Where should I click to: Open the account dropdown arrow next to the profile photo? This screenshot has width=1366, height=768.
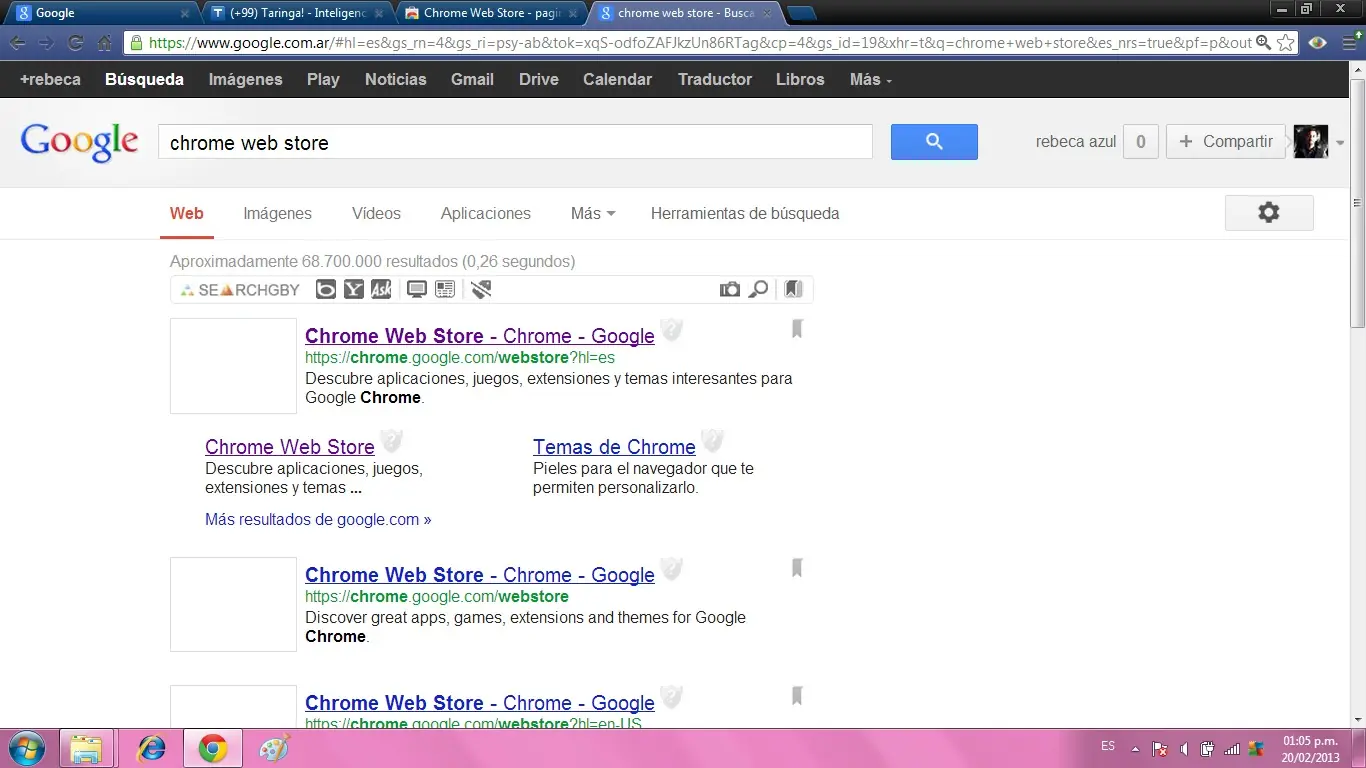1340,142
